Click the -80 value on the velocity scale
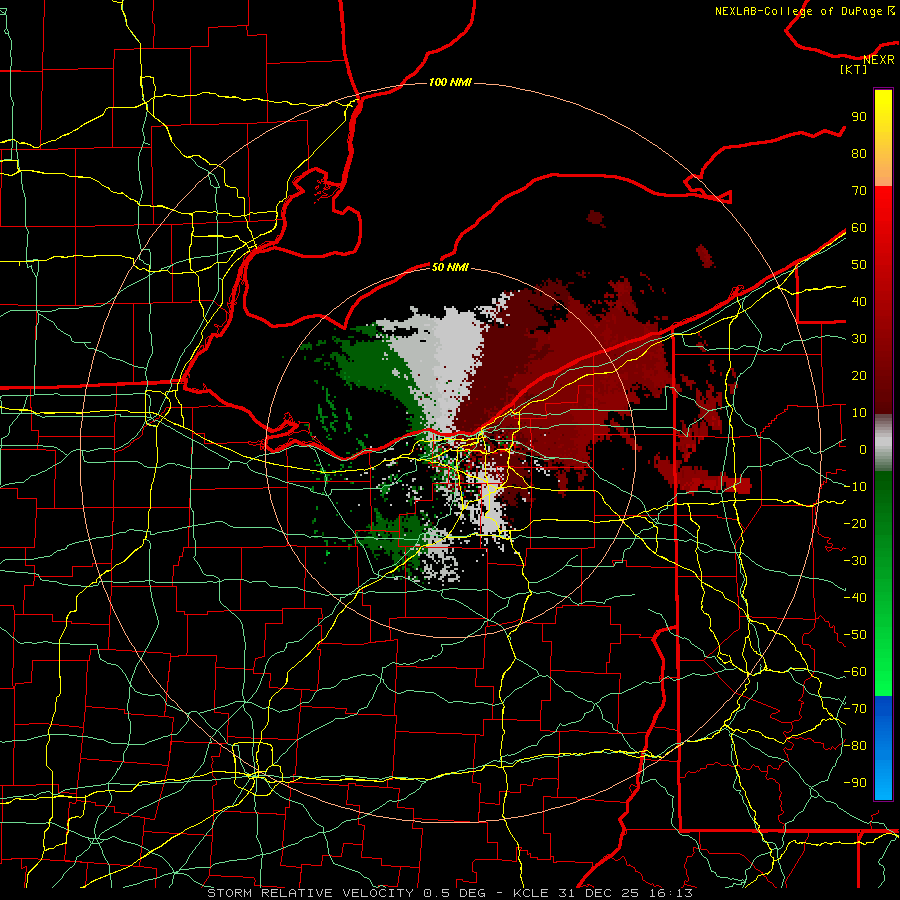 tap(855, 746)
